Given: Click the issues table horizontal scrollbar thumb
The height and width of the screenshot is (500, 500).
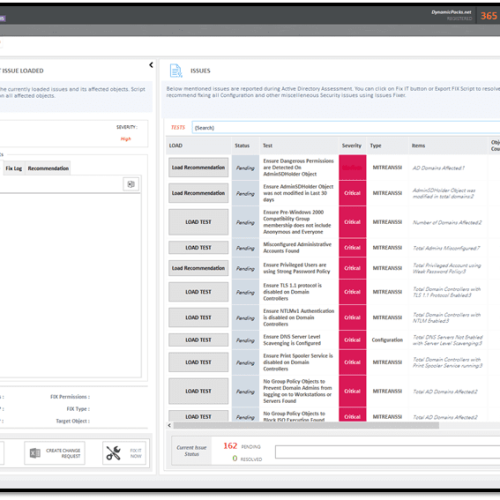Looking at the screenshot, I should pos(306,425).
